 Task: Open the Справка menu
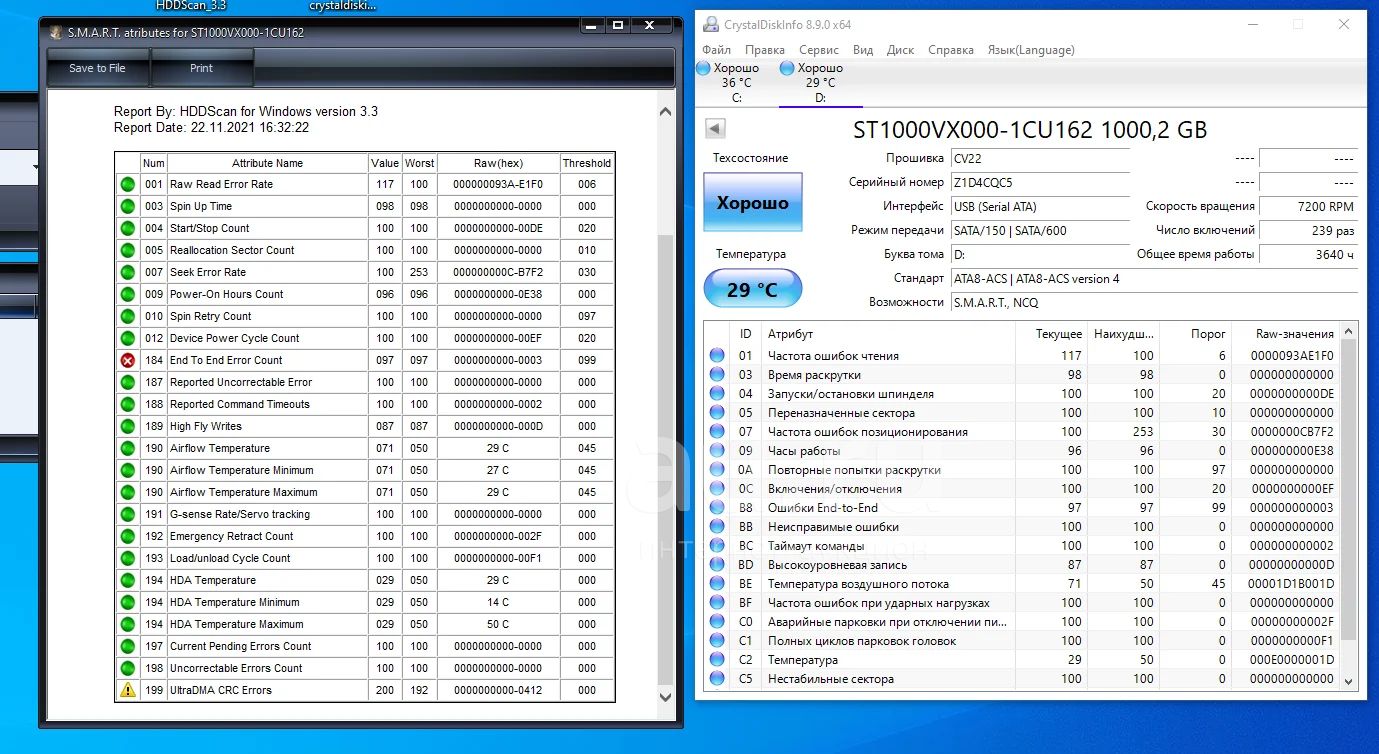(x=951, y=50)
